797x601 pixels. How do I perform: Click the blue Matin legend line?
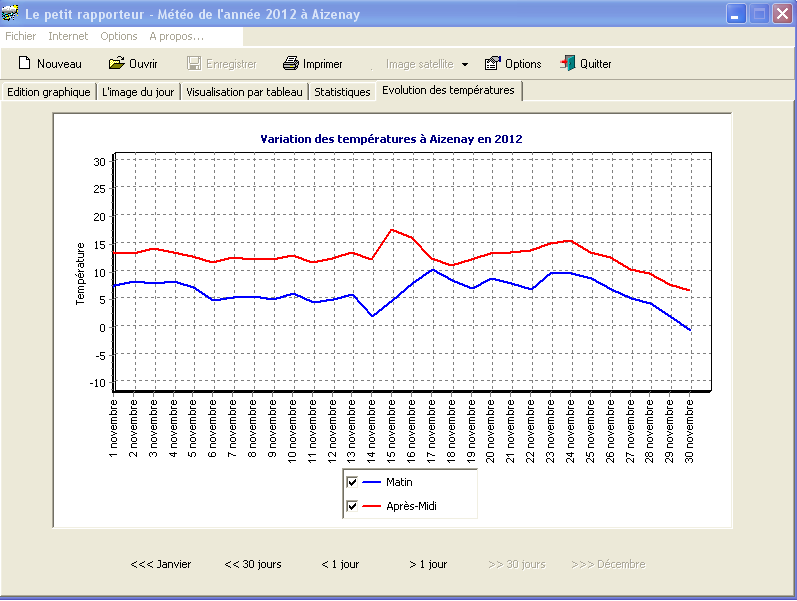[371, 482]
